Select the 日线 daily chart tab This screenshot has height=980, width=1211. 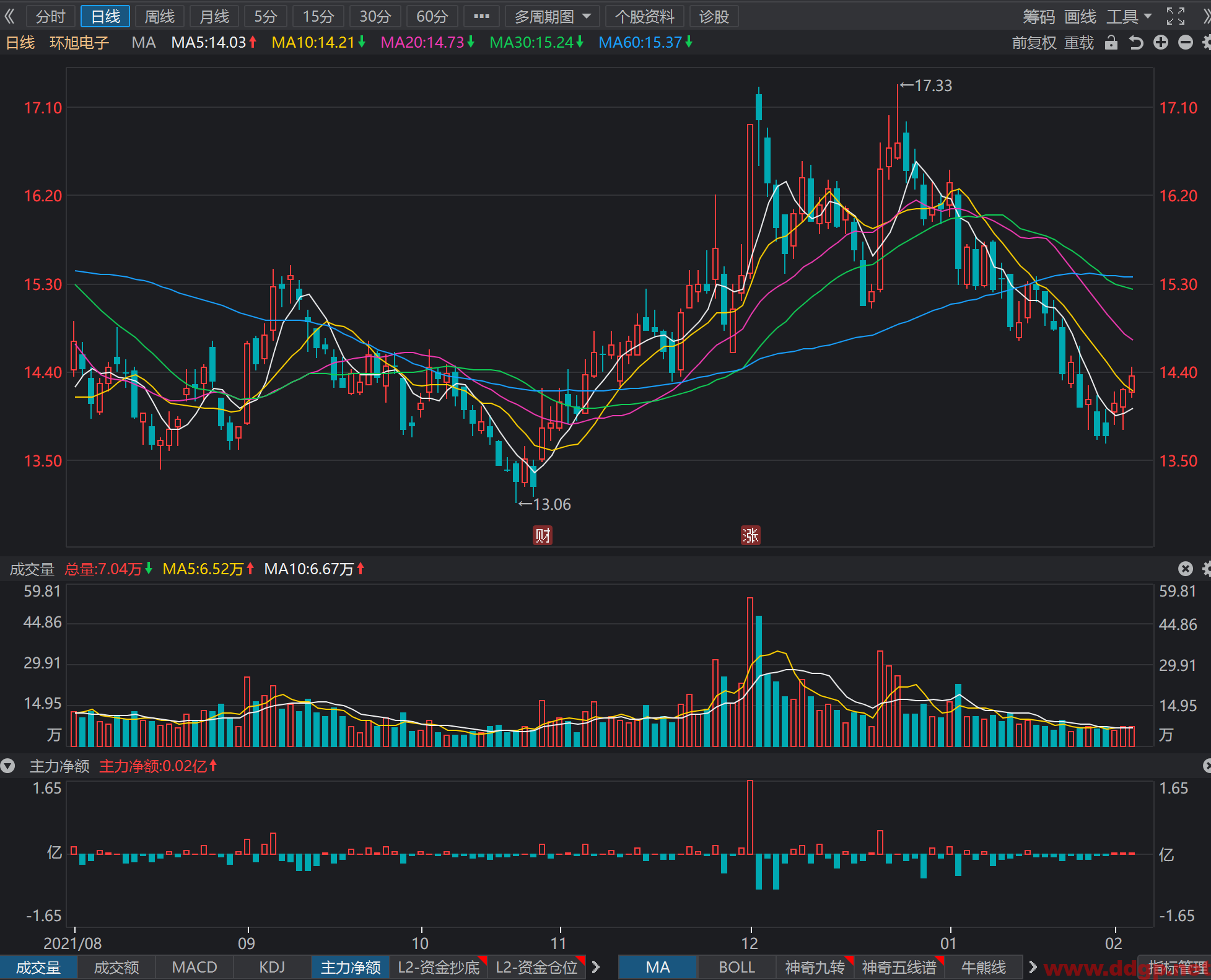click(x=105, y=17)
